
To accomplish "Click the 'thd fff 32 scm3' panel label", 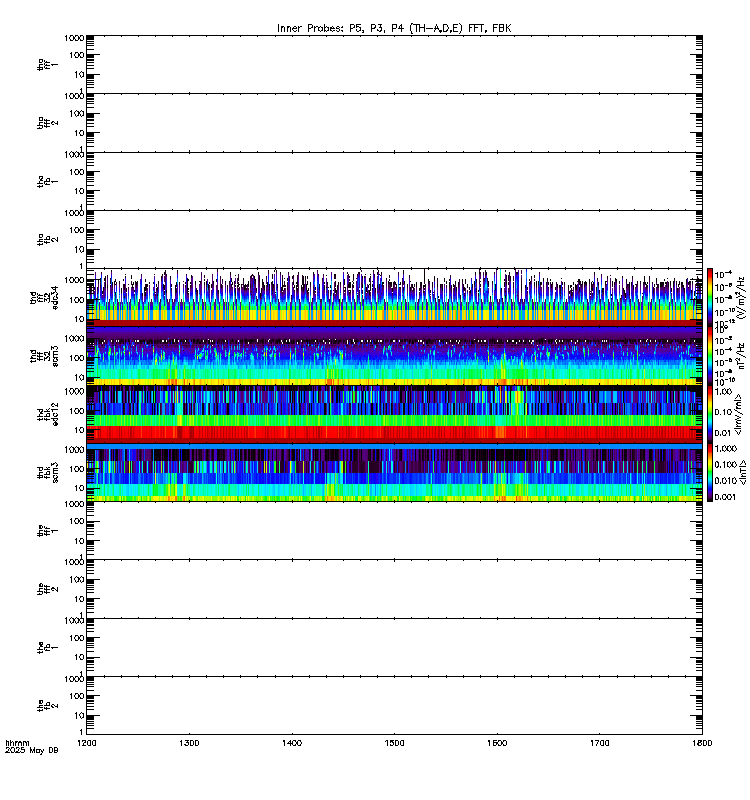I will coord(44,356).
